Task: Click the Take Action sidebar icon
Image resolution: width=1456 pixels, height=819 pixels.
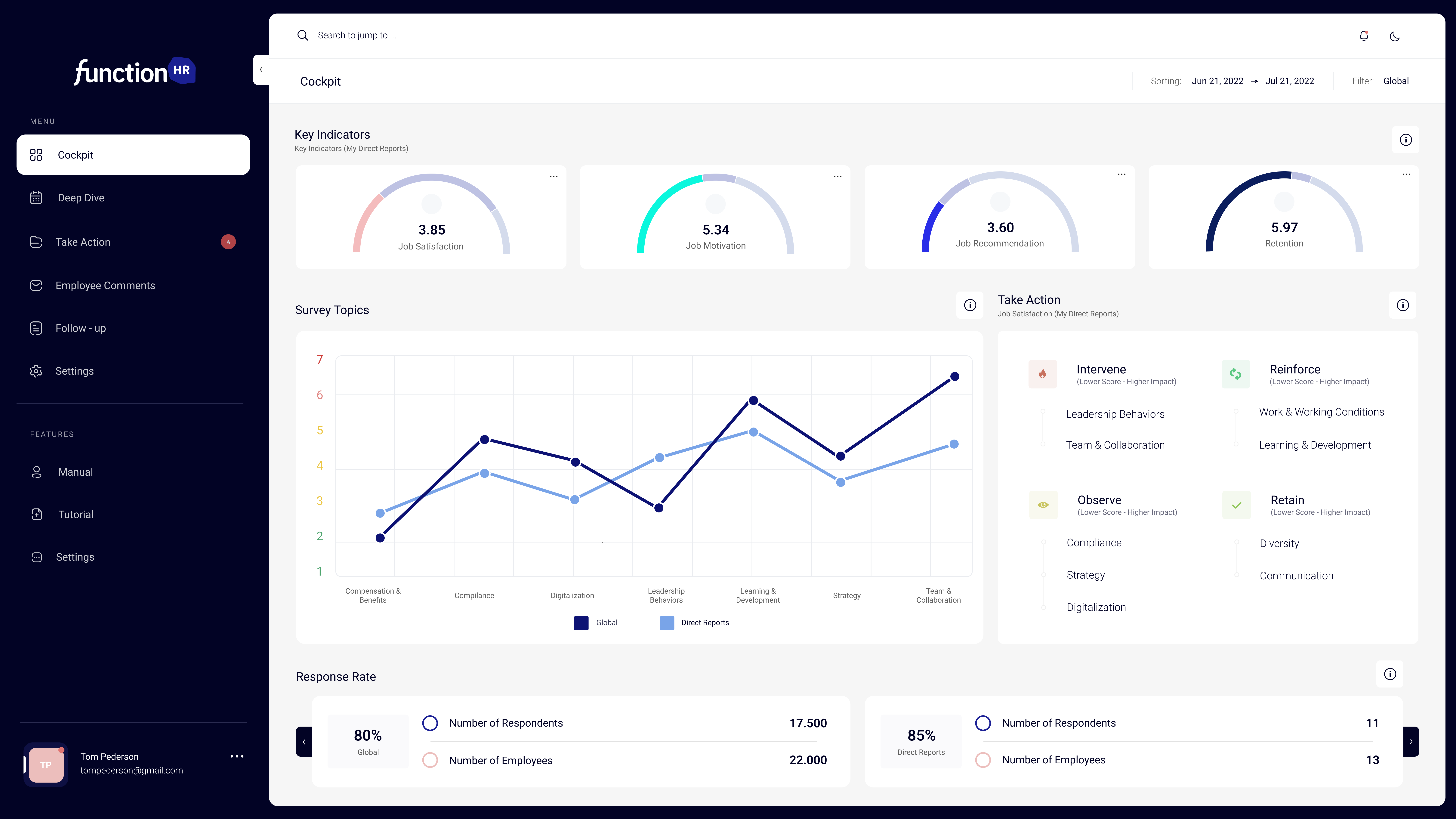Action: (x=36, y=241)
